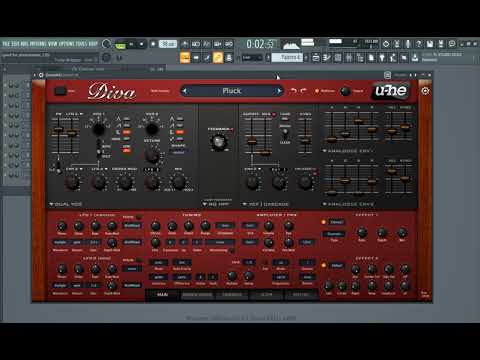Switch to the TRIMMERS tab
The height and width of the screenshot is (360, 480).
[232, 295]
